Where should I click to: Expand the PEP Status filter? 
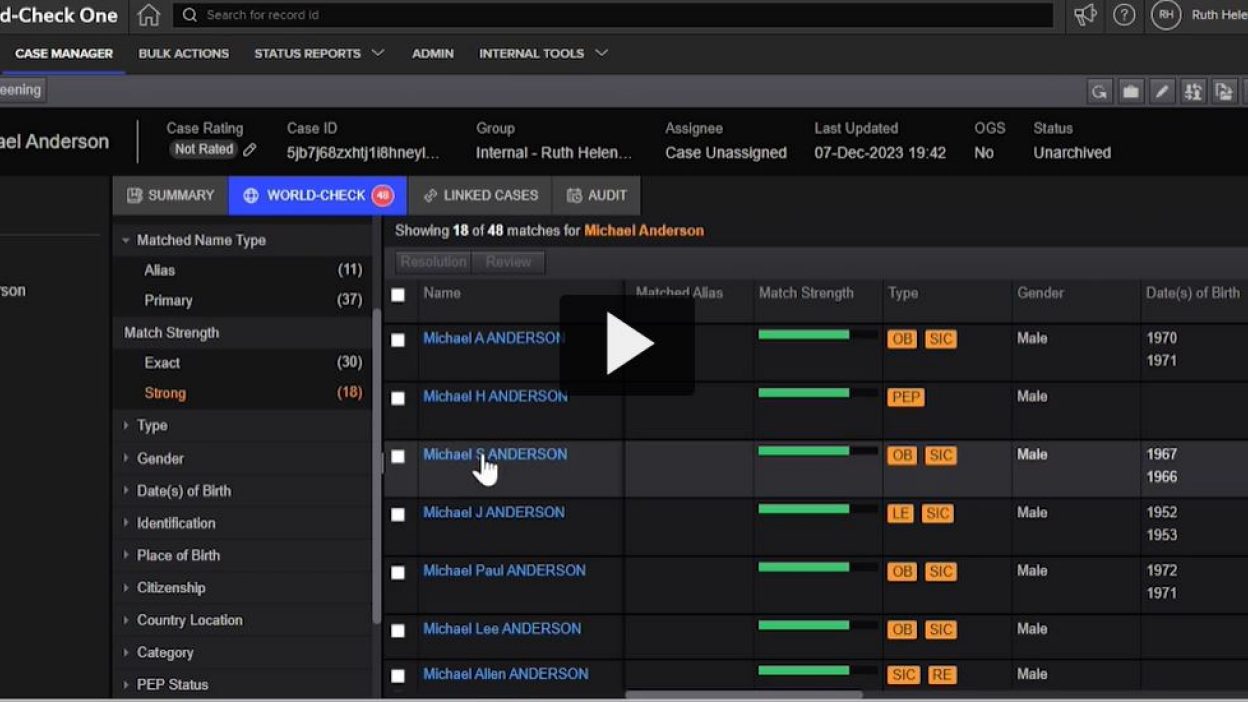click(172, 685)
